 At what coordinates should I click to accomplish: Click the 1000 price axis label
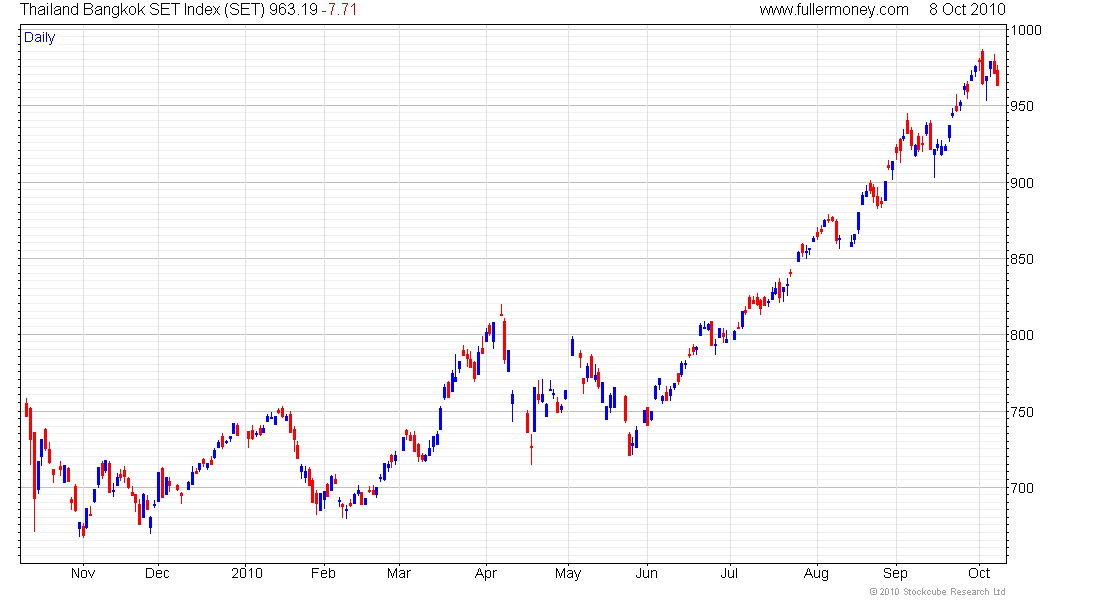point(1027,30)
